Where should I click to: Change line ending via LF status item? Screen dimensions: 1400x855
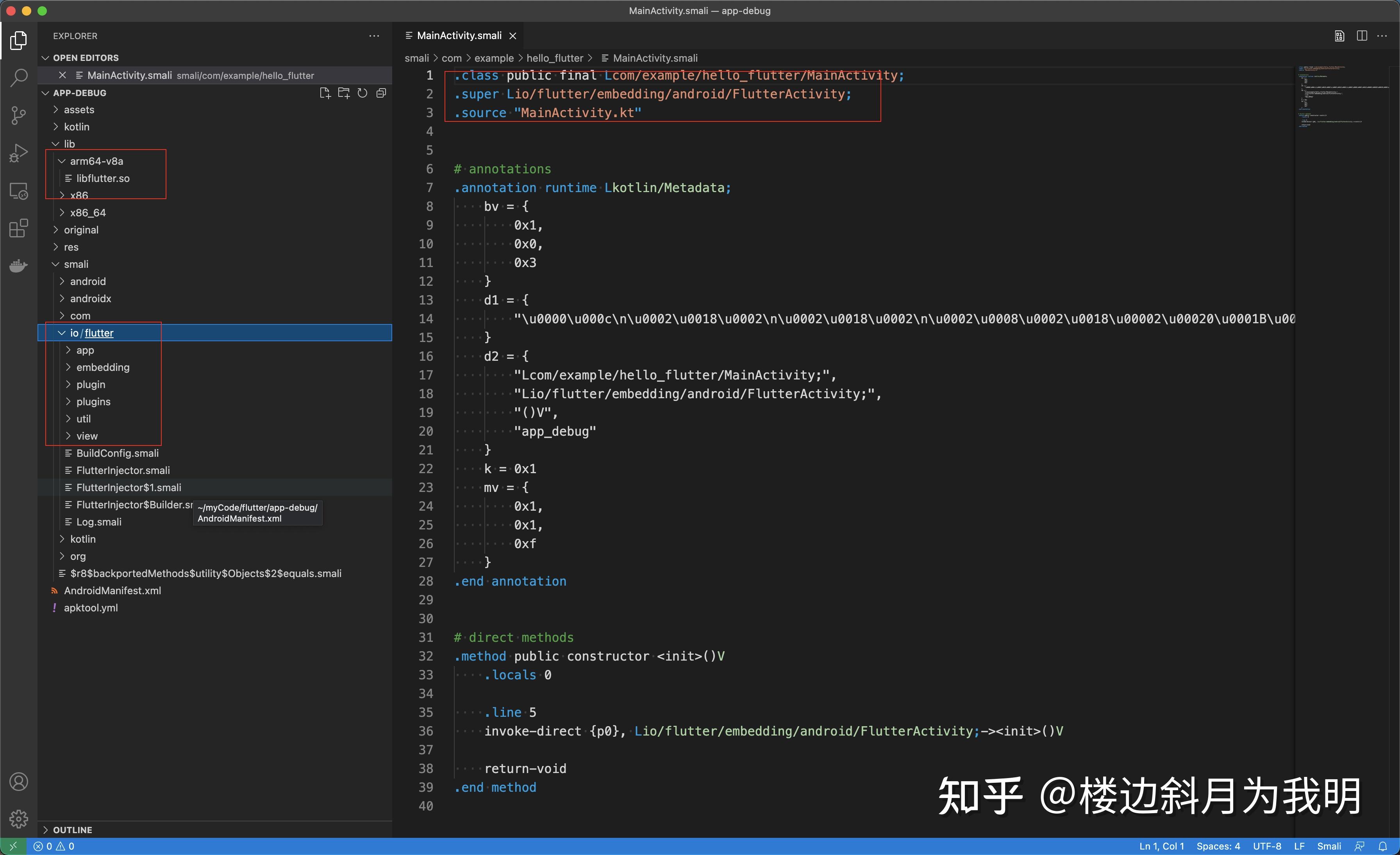pos(1299,846)
